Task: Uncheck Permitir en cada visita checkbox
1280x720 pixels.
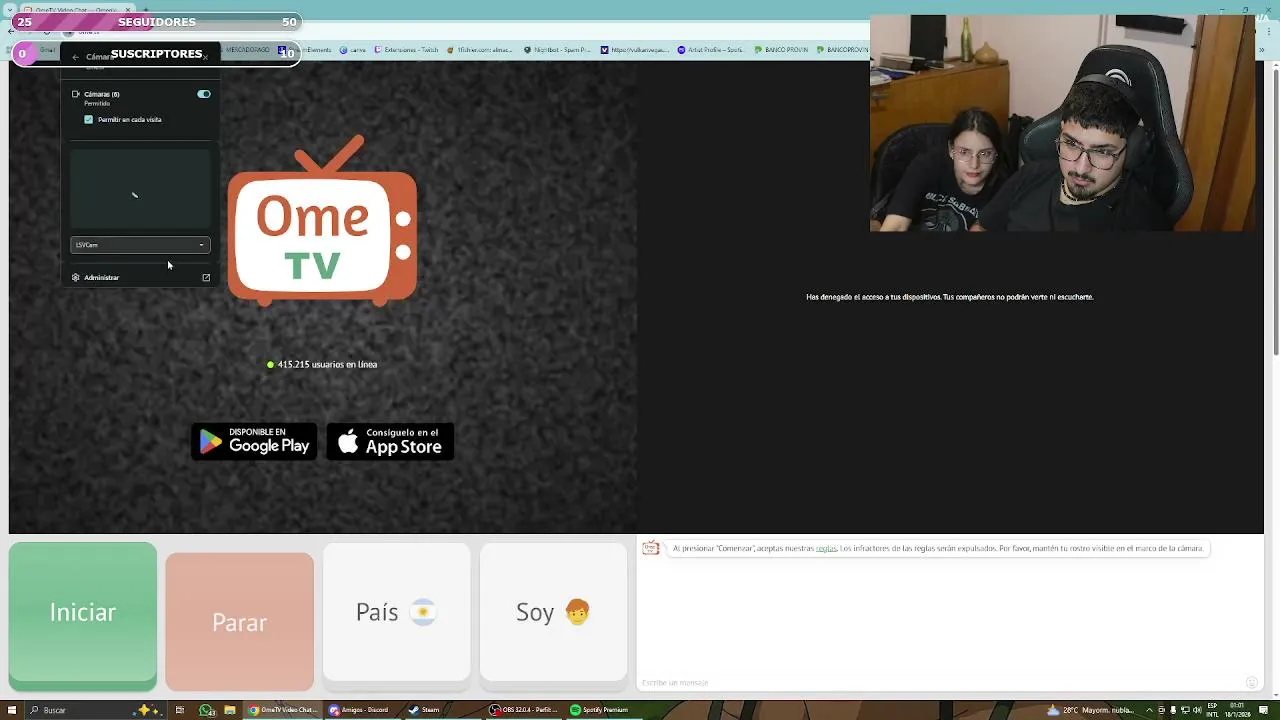Action: pos(89,119)
